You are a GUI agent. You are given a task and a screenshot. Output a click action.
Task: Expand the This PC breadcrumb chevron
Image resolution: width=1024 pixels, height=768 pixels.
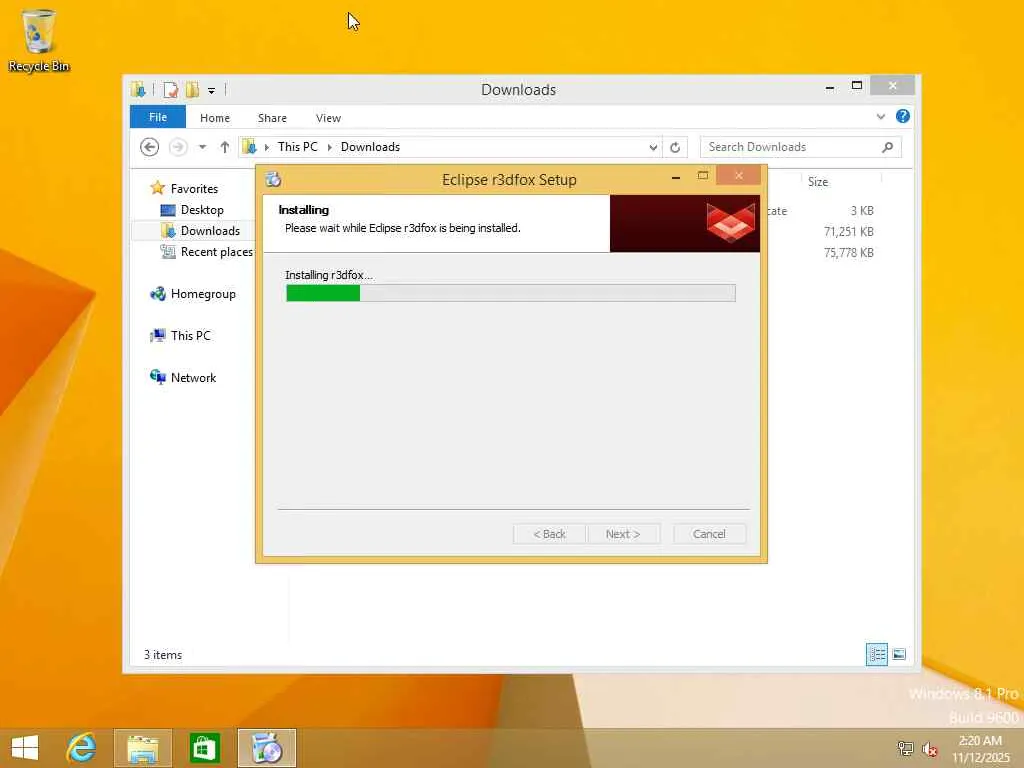(x=329, y=148)
